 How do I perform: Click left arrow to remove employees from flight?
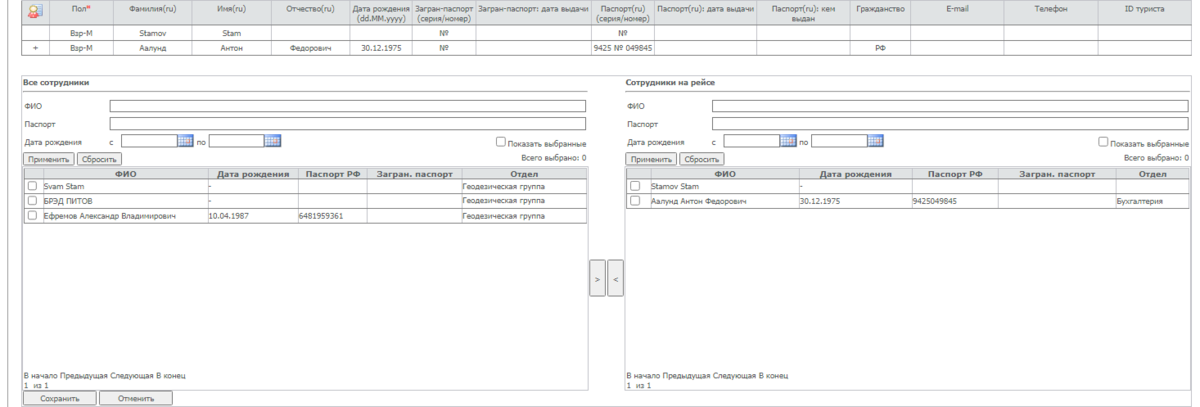615,280
